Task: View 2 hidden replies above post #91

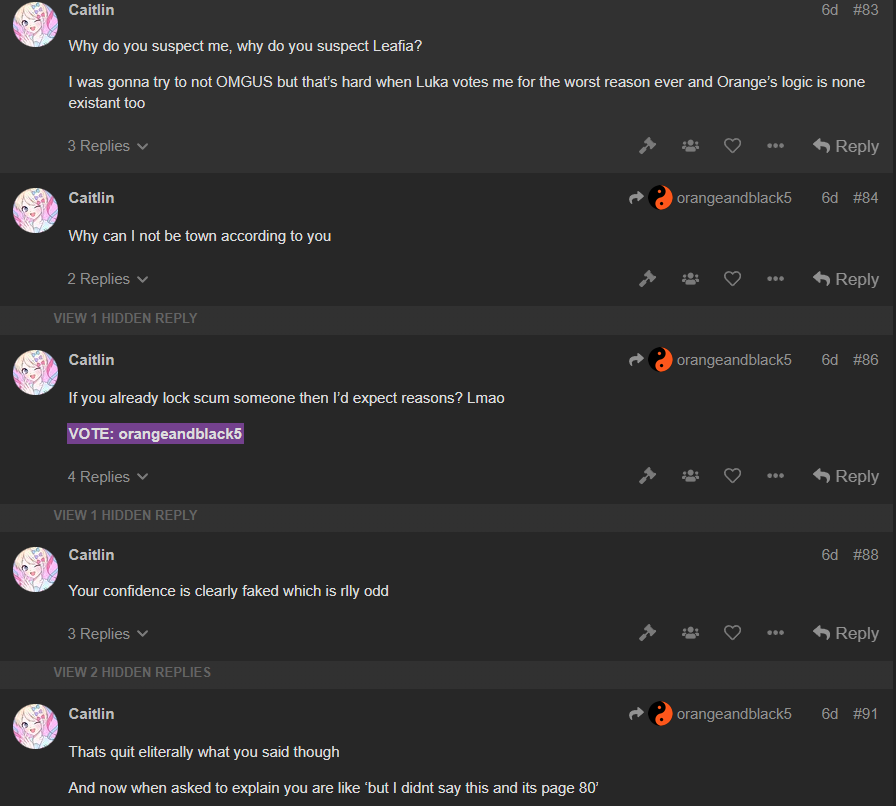Action: [x=132, y=672]
